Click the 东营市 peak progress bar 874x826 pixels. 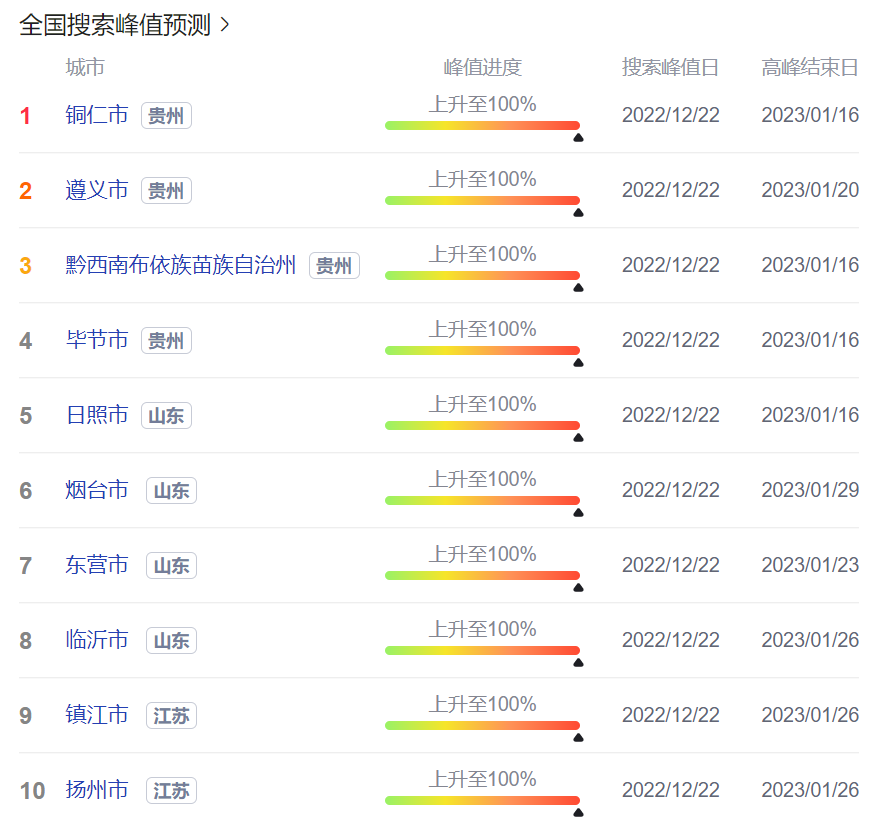483,575
